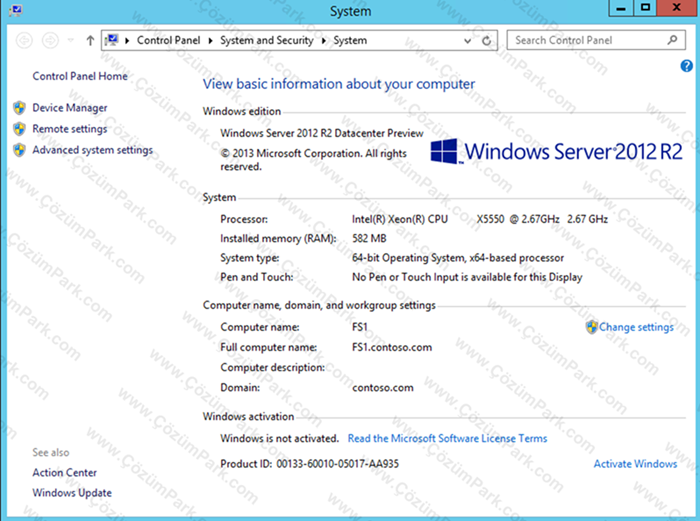Viewport: 700px width, 521px height.
Task: Refresh the address bar view
Action: [x=487, y=41]
